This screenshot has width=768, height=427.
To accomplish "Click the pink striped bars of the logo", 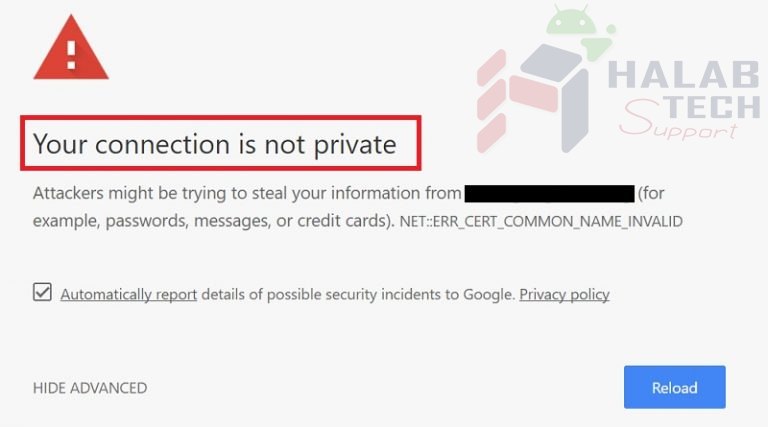I will tap(491, 100).
